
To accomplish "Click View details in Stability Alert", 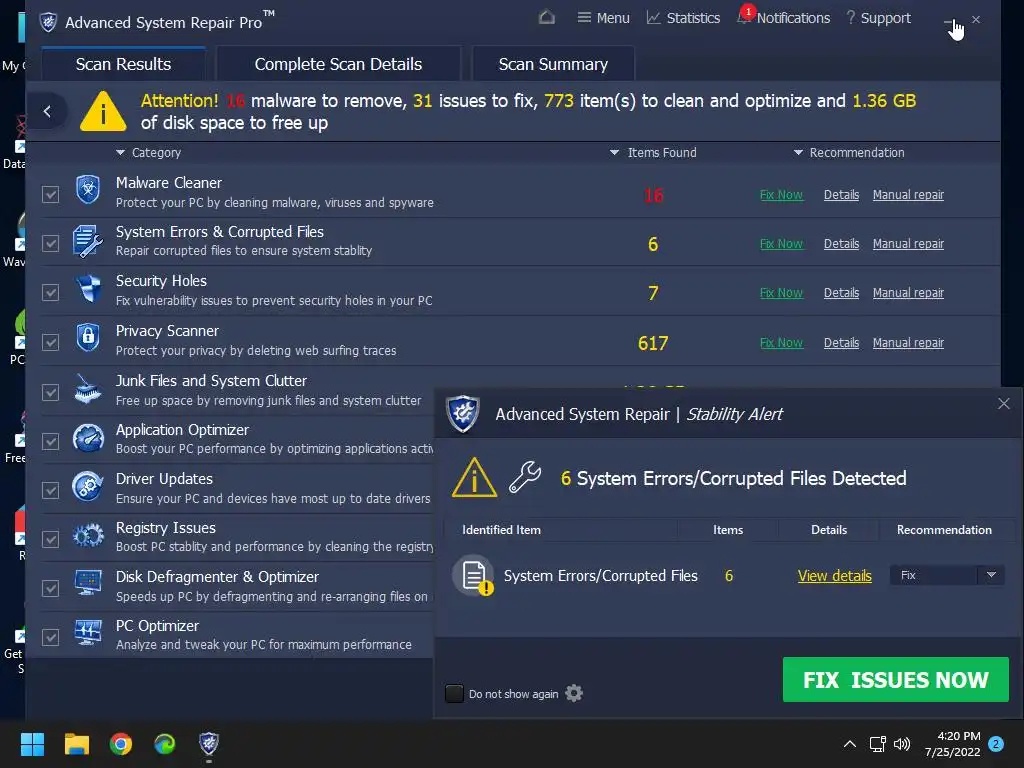I will (x=835, y=575).
